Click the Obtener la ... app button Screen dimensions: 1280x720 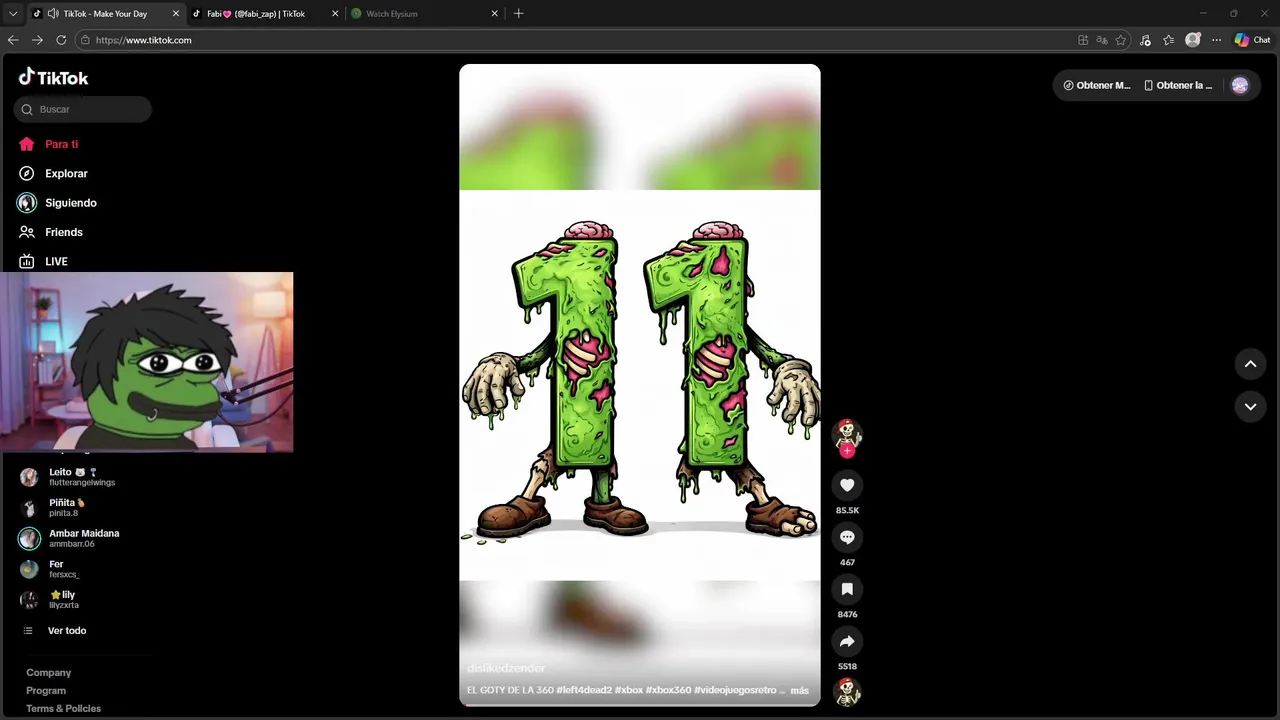pos(1178,85)
